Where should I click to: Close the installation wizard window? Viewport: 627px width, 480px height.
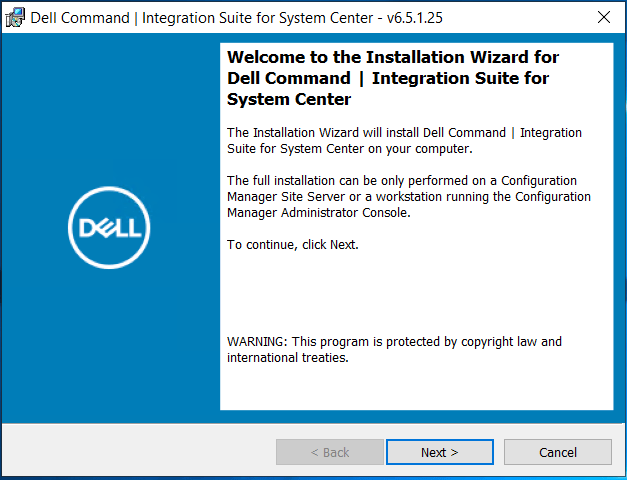click(603, 17)
